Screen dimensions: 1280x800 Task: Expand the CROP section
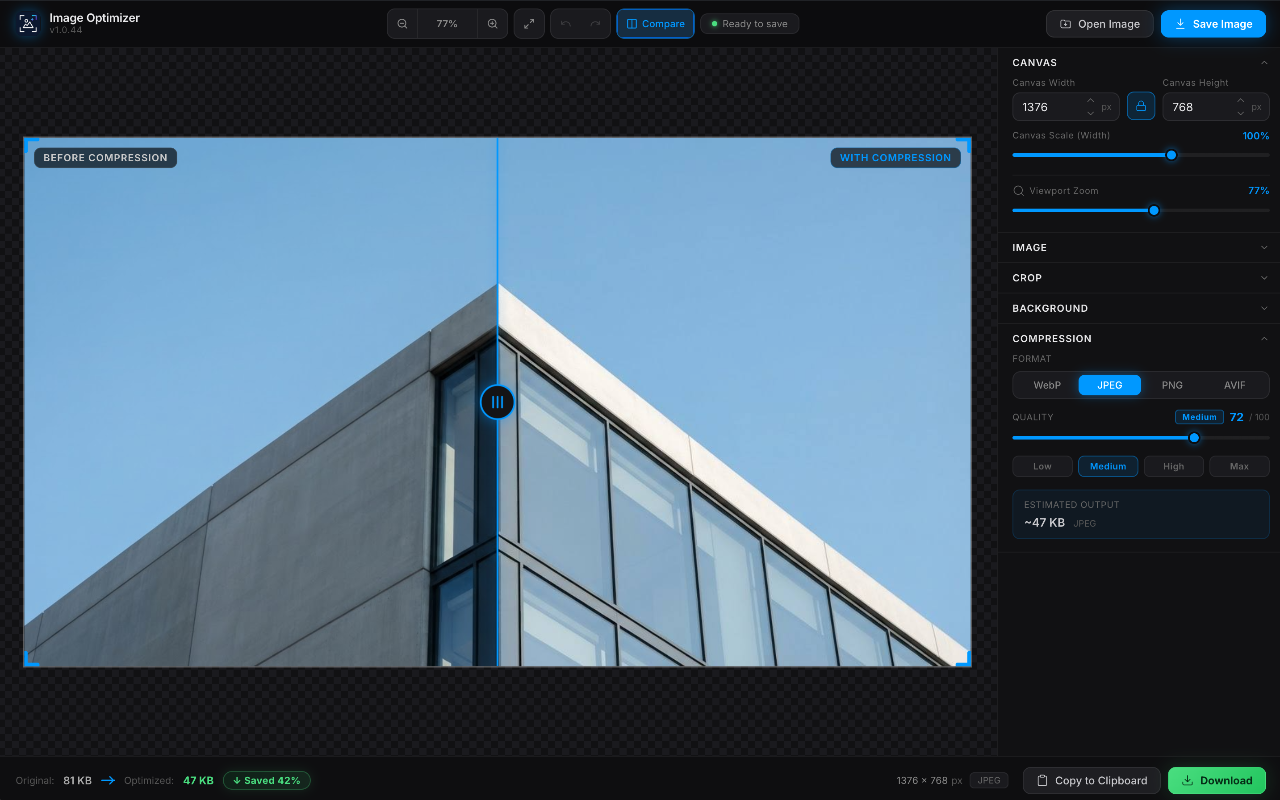1140,278
